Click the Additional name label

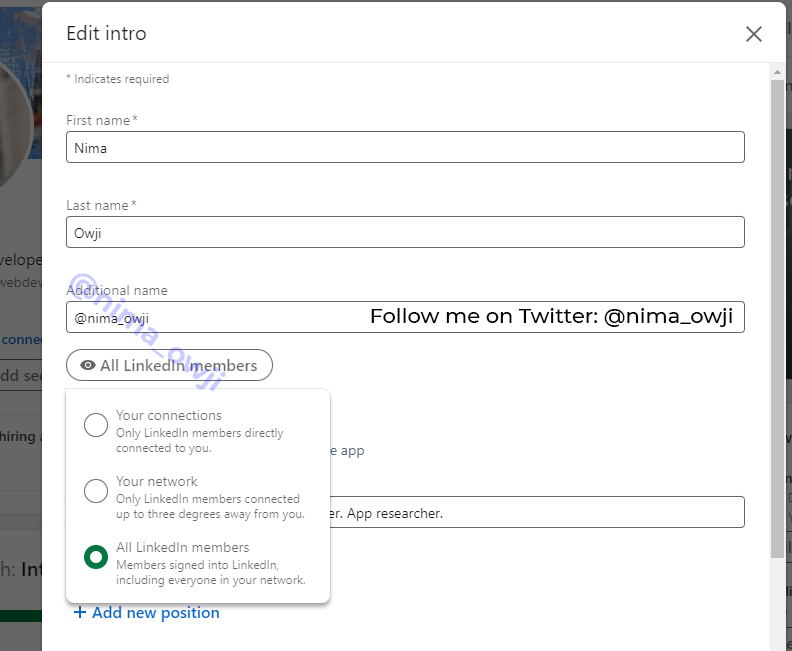(117, 290)
